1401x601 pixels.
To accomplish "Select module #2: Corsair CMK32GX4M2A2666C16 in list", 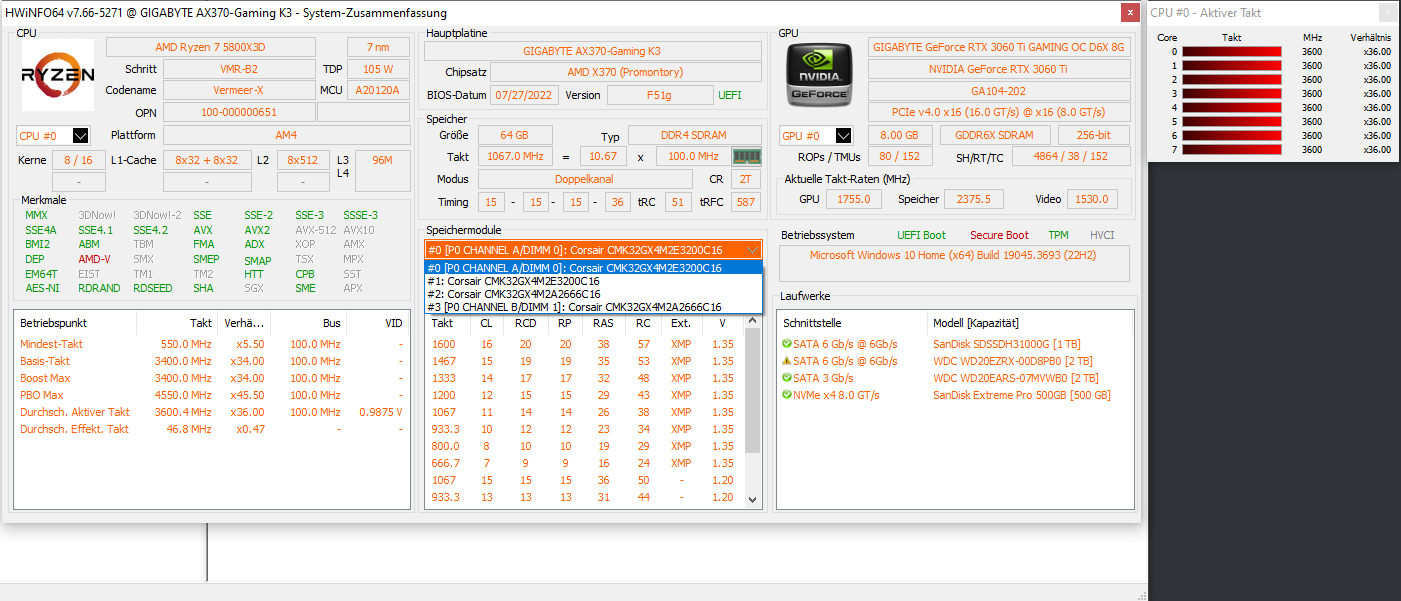I will [x=594, y=294].
